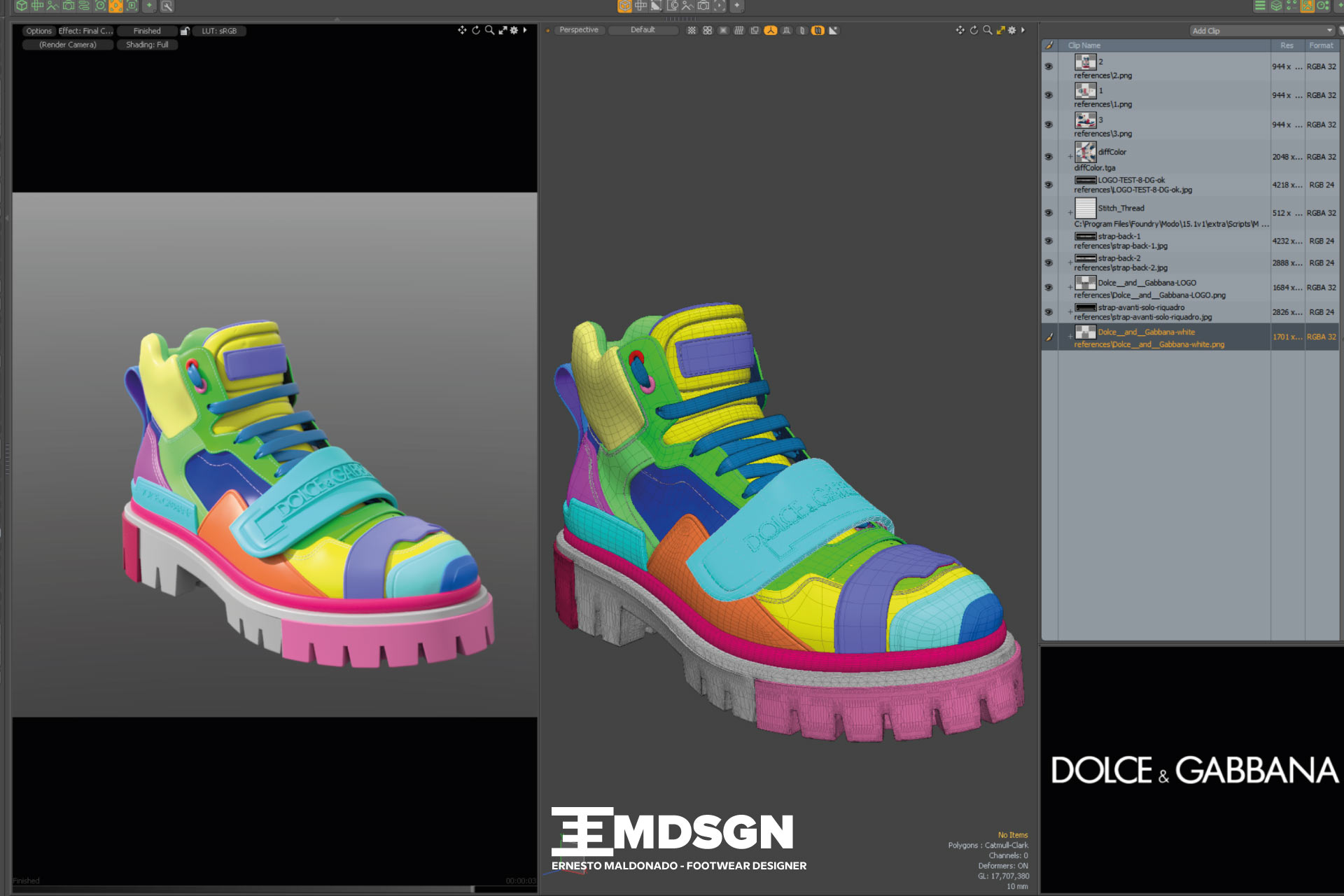Image resolution: width=1344 pixels, height=896 pixels.
Task: Hide the Stitch_Thread clip
Action: point(1049,213)
